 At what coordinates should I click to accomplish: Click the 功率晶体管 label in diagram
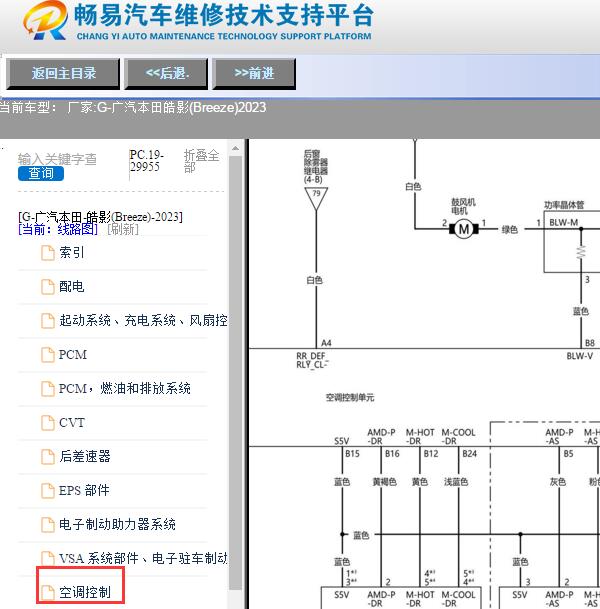[x=564, y=205]
